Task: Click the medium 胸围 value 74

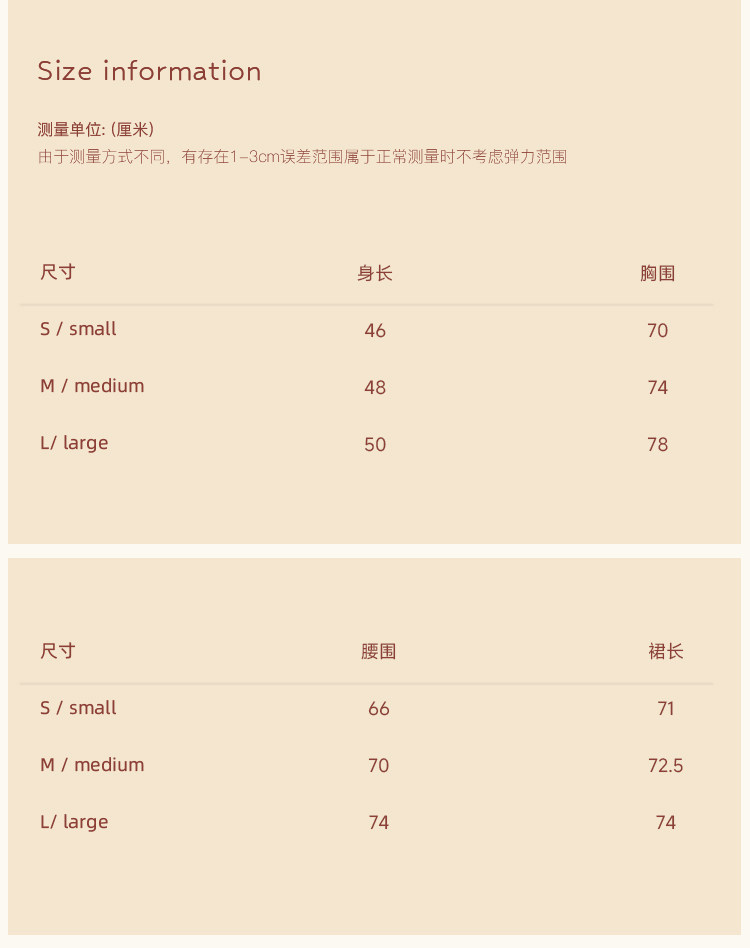Action: tap(657, 388)
